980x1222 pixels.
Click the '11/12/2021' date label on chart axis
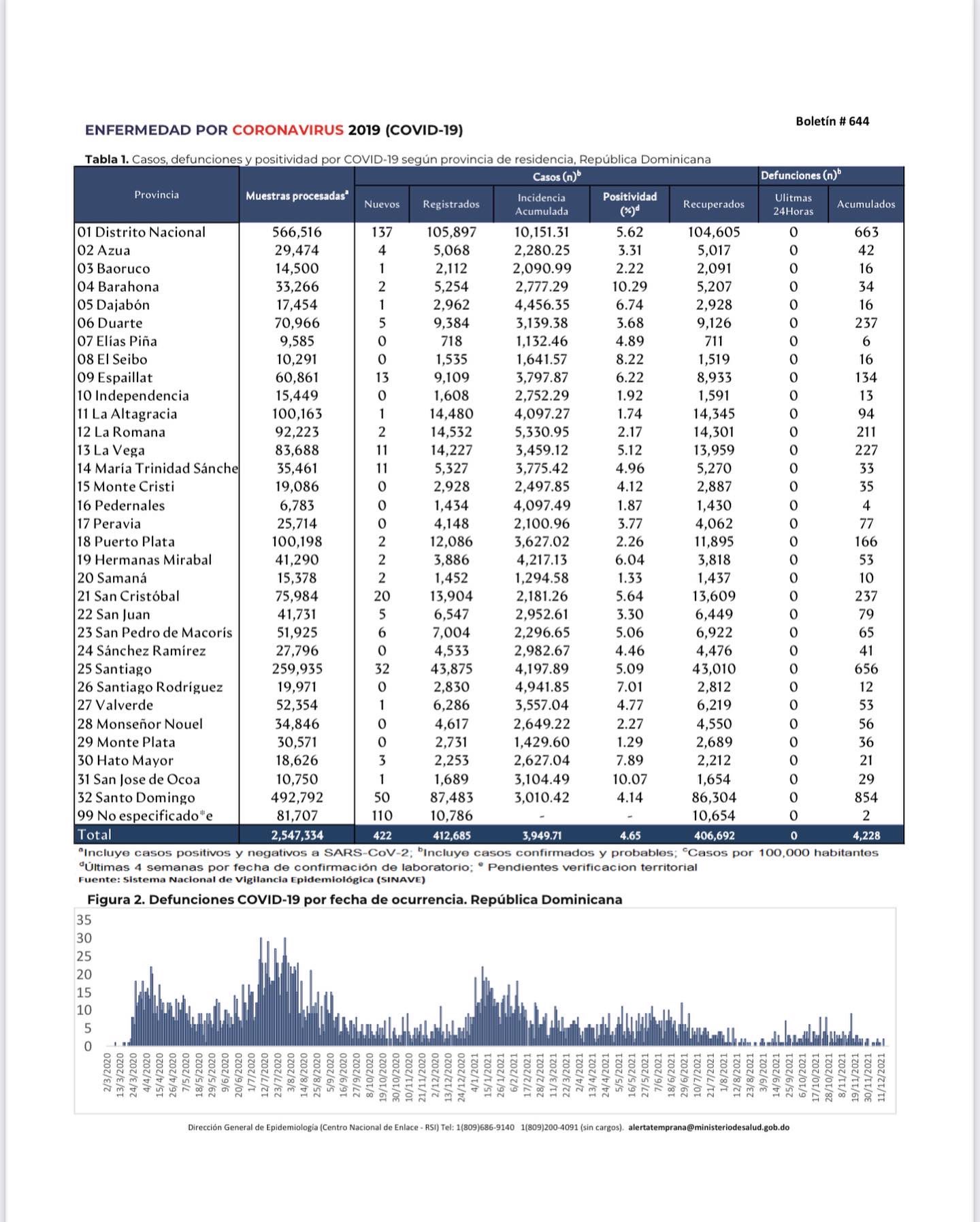click(x=882, y=1077)
